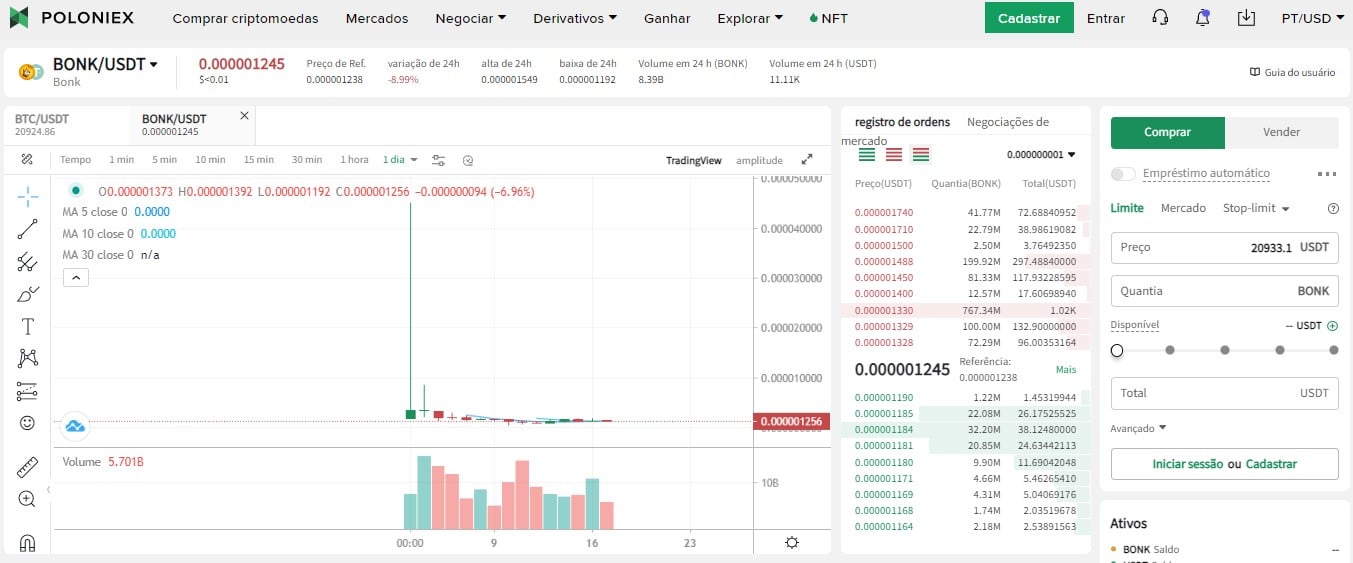Screen dimensions: 1353x563
Task: Show sell orders only view
Action: click(894, 154)
